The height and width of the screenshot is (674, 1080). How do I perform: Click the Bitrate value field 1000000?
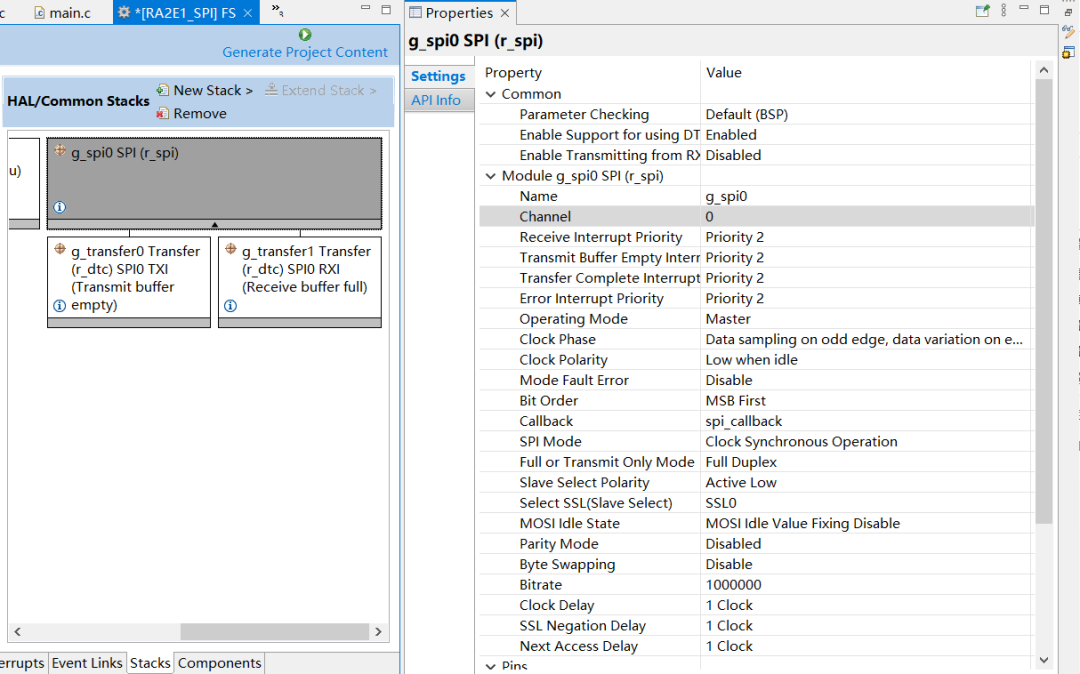click(733, 585)
